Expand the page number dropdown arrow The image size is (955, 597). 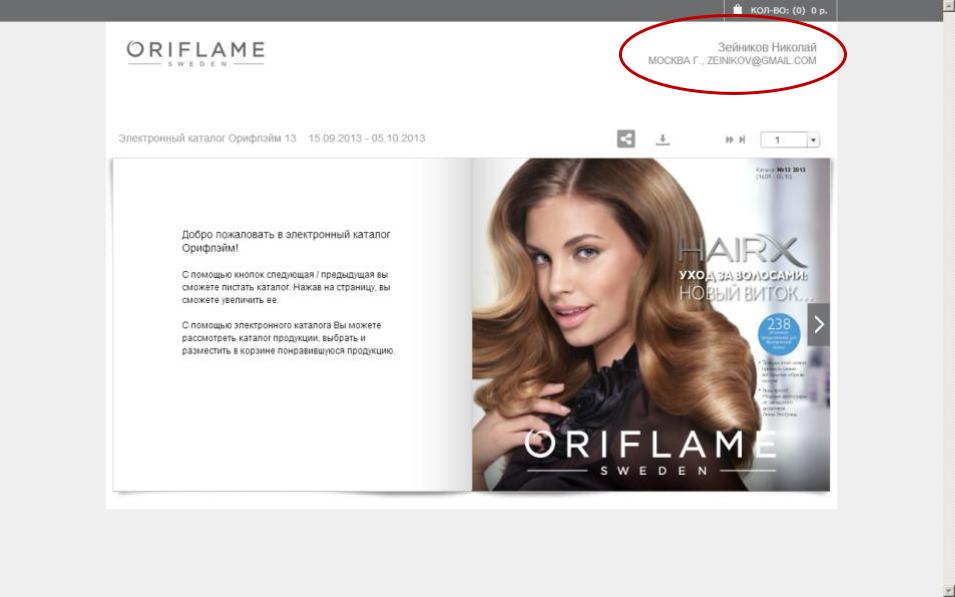point(813,140)
